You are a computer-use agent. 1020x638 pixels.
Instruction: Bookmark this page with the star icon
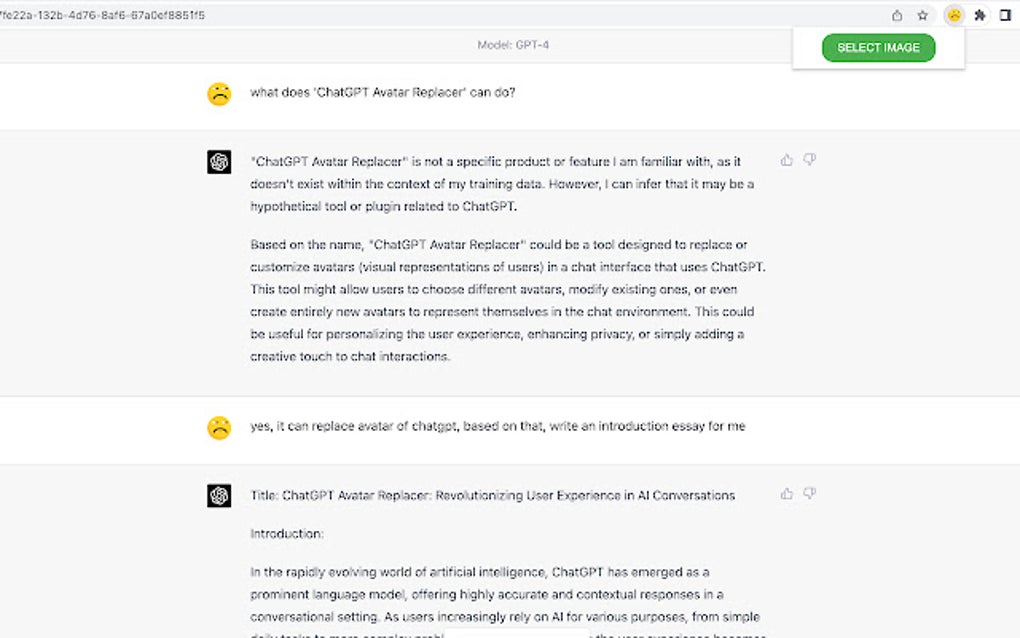coord(923,15)
